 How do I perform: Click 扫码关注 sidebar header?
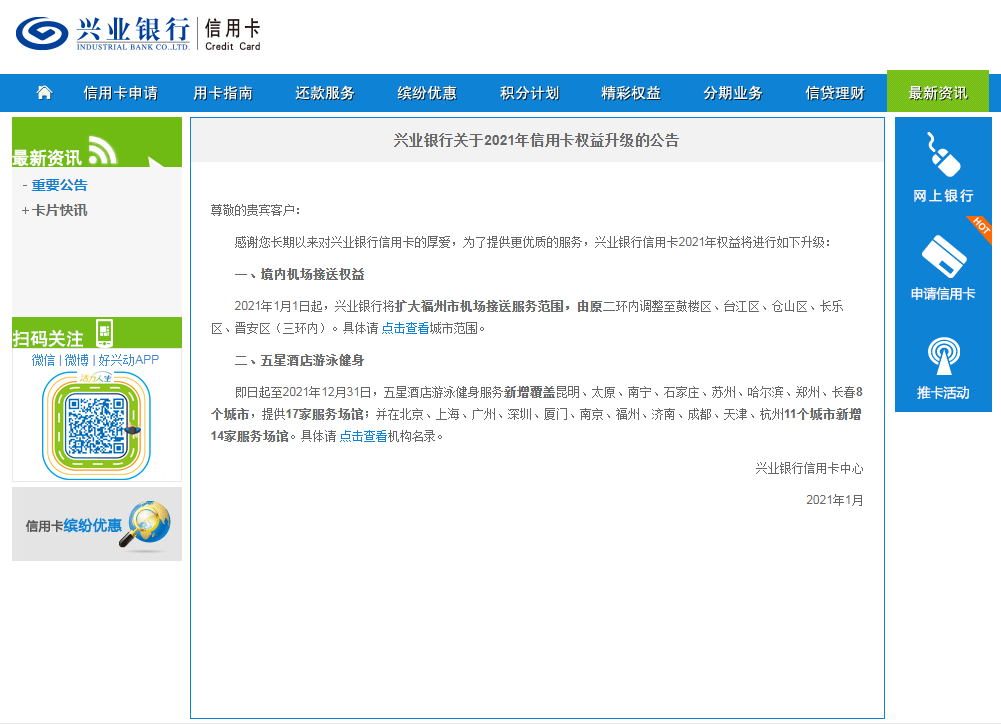[97, 333]
